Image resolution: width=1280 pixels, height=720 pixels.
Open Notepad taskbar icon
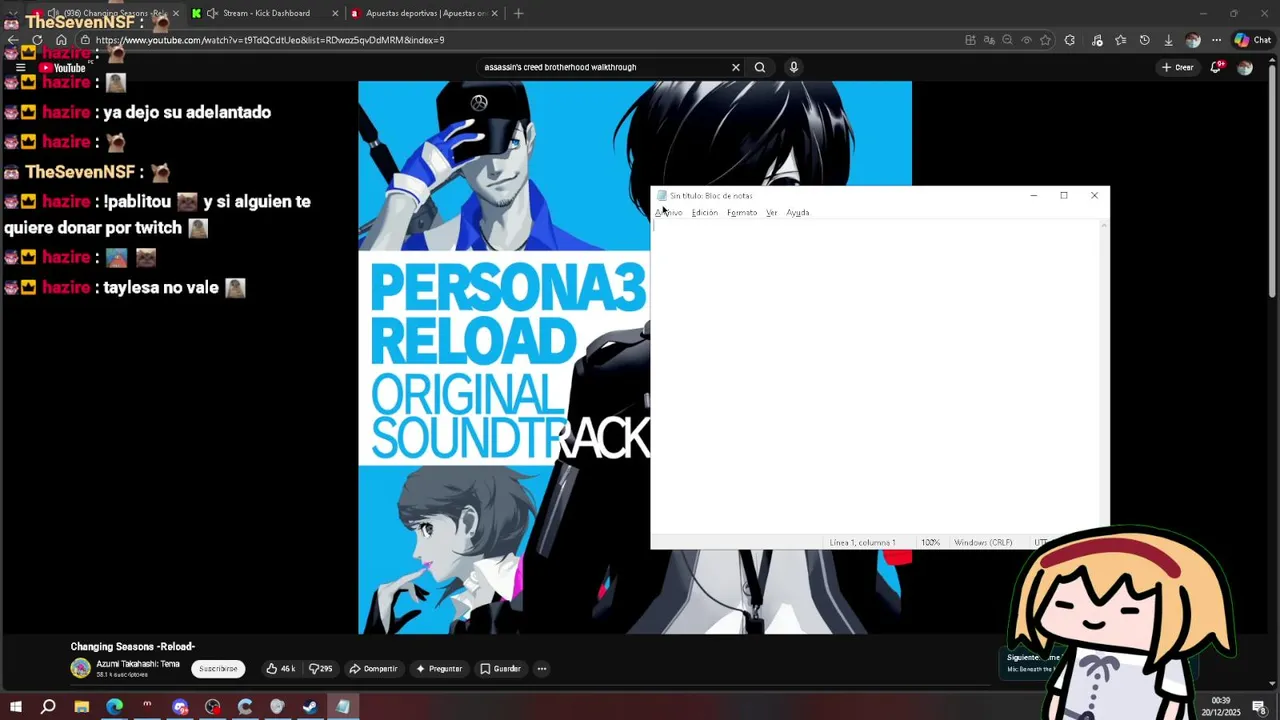pos(343,707)
